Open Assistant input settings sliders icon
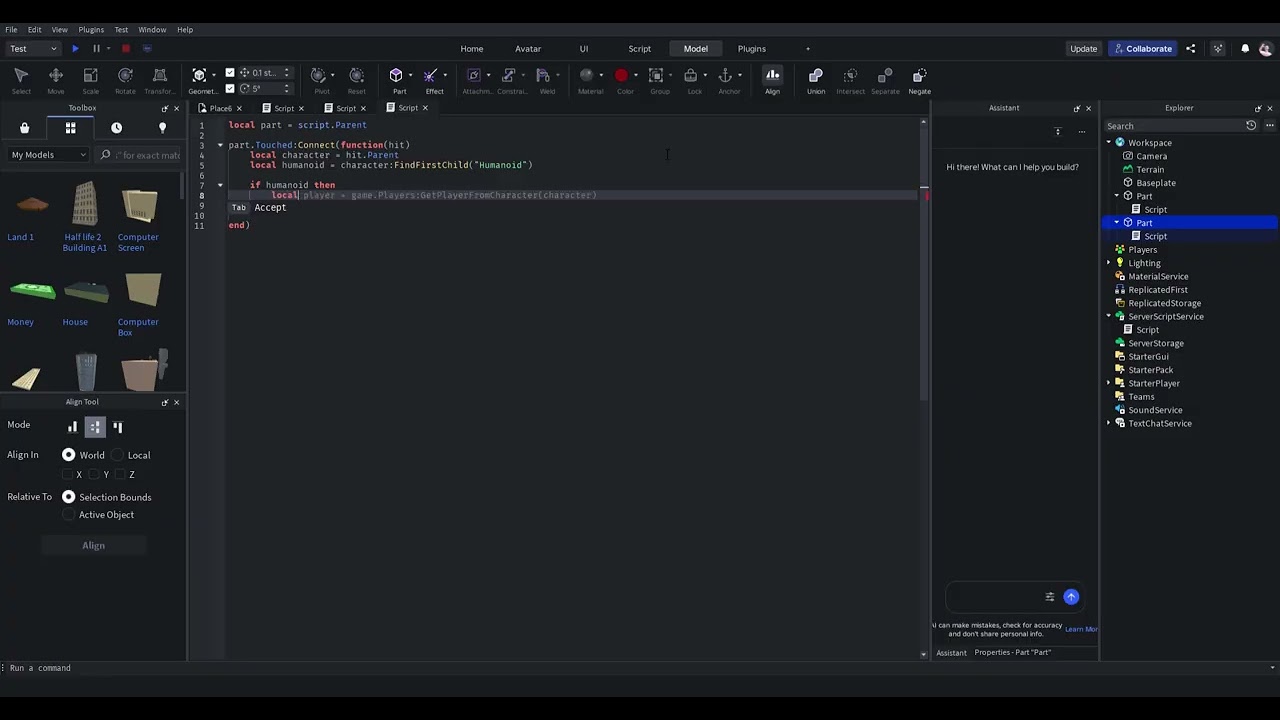 coord(1049,597)
